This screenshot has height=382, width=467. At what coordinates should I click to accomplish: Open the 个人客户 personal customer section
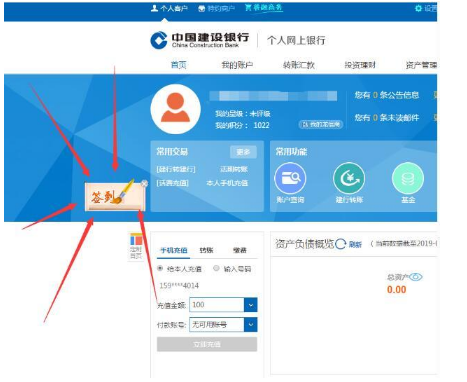coord(169,8)
